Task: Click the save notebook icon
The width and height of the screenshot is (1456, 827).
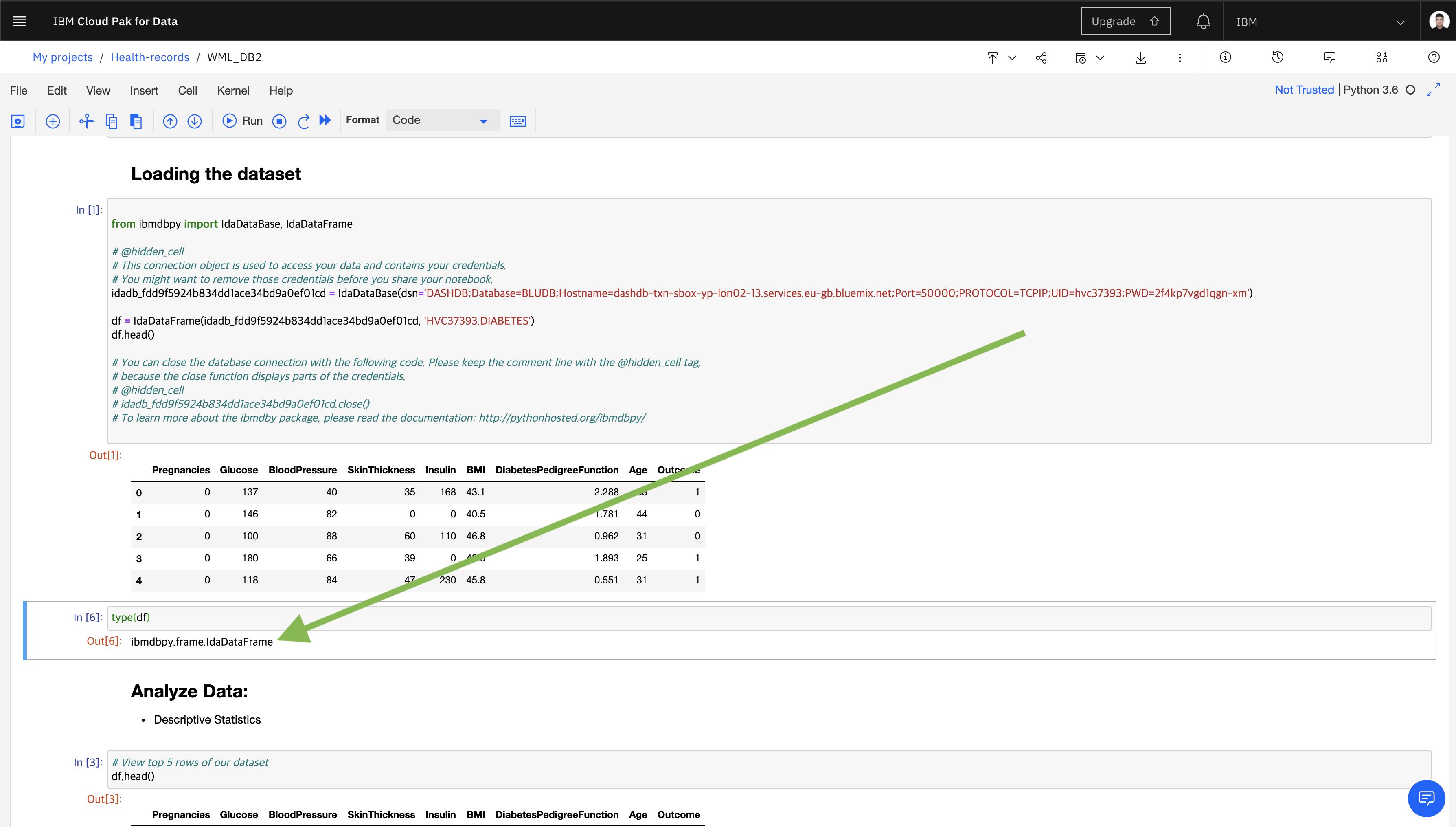Action: click(18, 121)
